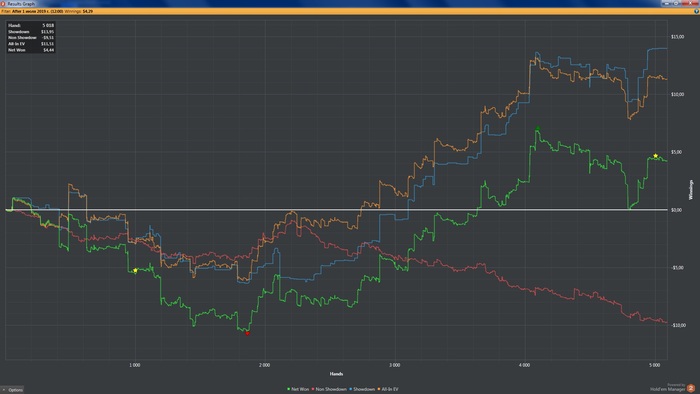Click the Results Graph window title
700x394 pixels.
(21, 4)
